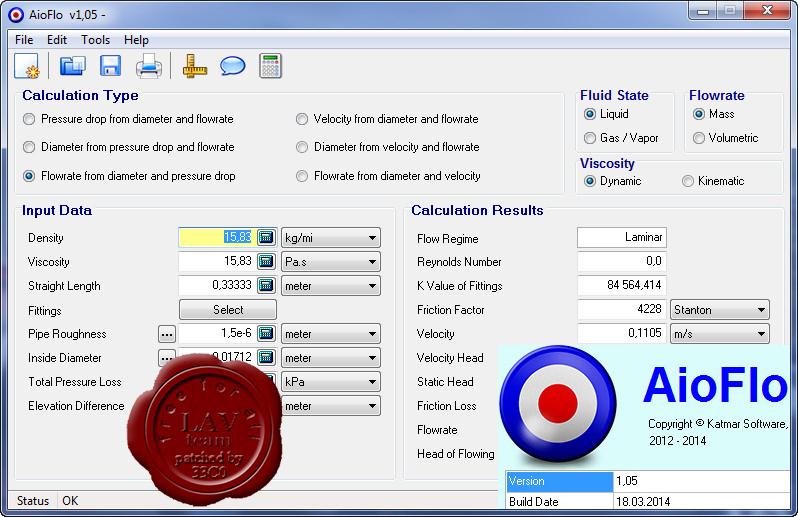Click the Reynolds Number result value
Image resolution: width=798 pixels, height=517 pixels.
click(622, 261)
